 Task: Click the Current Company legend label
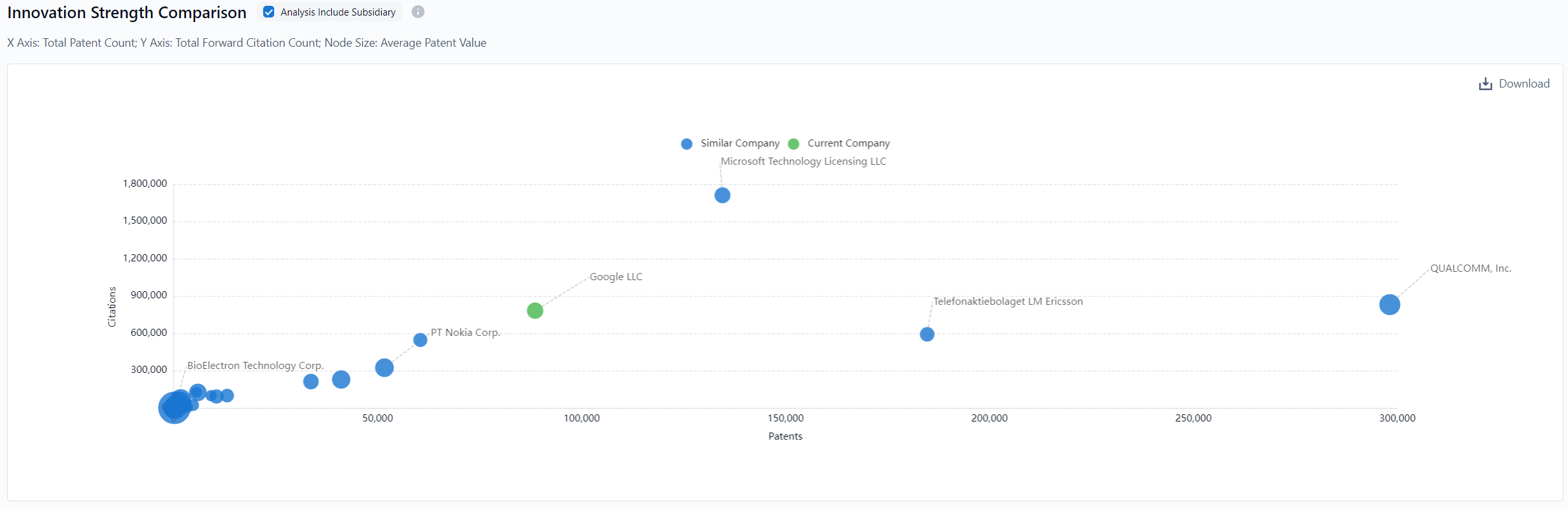[848, 143]
